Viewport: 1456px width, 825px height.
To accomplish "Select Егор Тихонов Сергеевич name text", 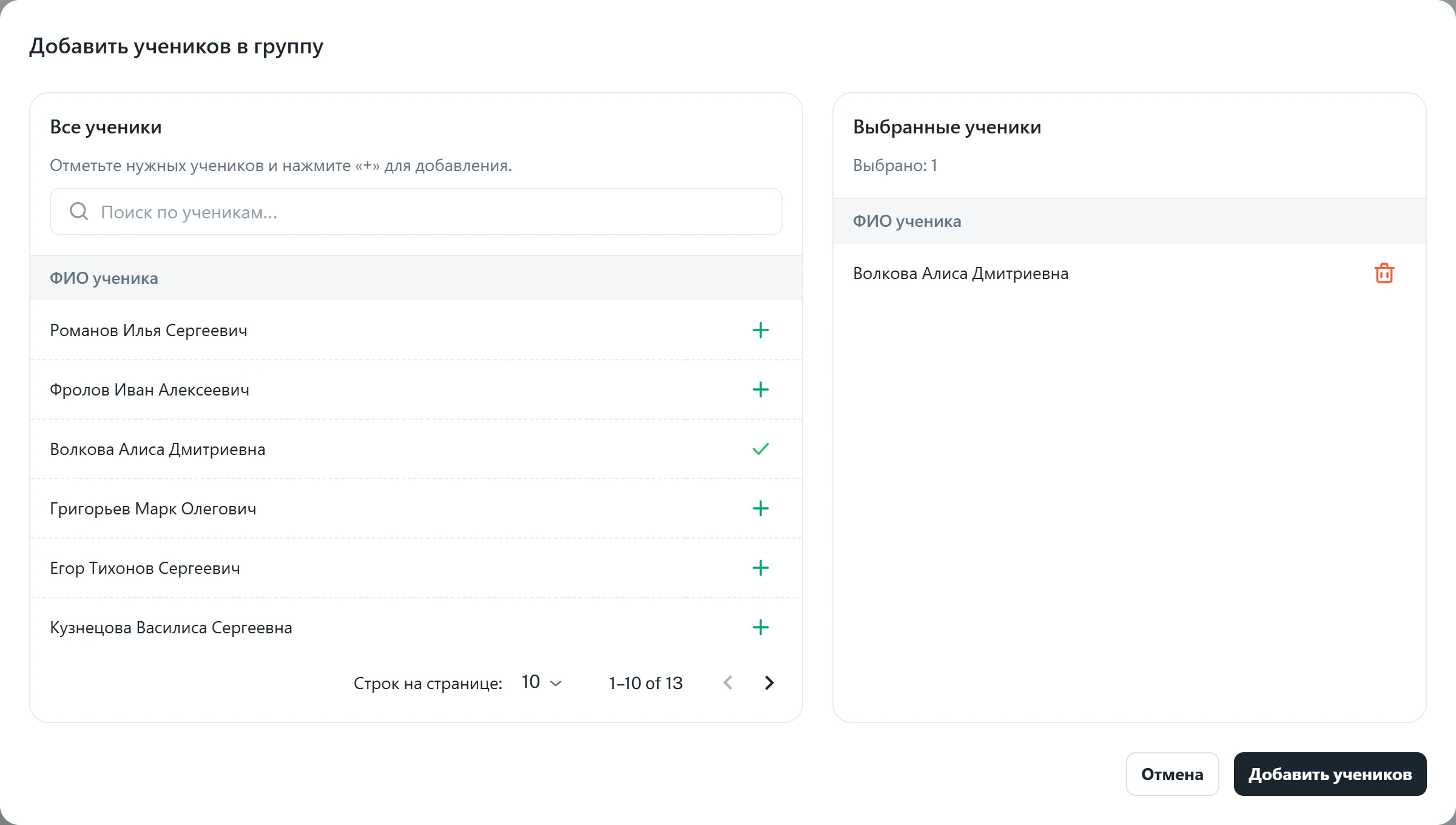I will tap(145, 568).
